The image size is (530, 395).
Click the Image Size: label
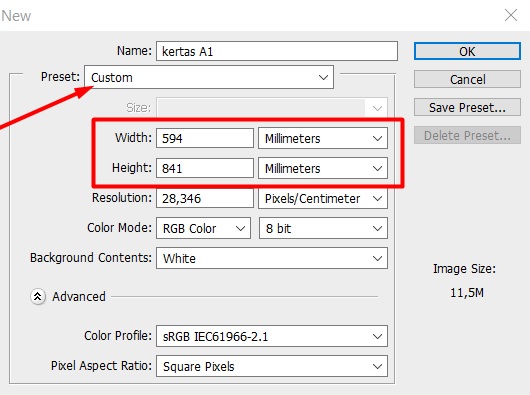(x=464, y=269)
